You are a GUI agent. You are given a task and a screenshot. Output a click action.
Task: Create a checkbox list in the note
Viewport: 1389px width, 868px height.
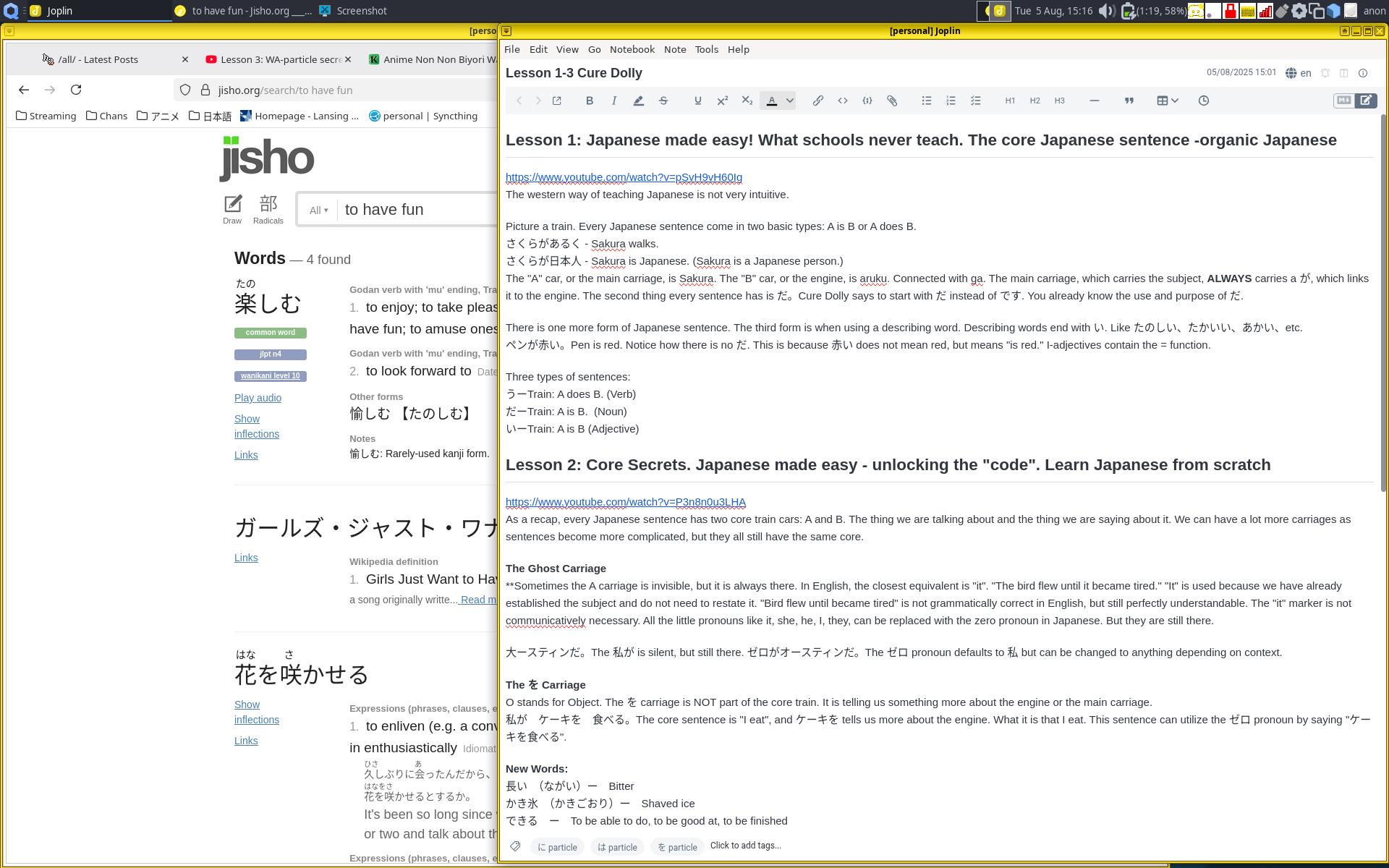click(x=975, y=101)
